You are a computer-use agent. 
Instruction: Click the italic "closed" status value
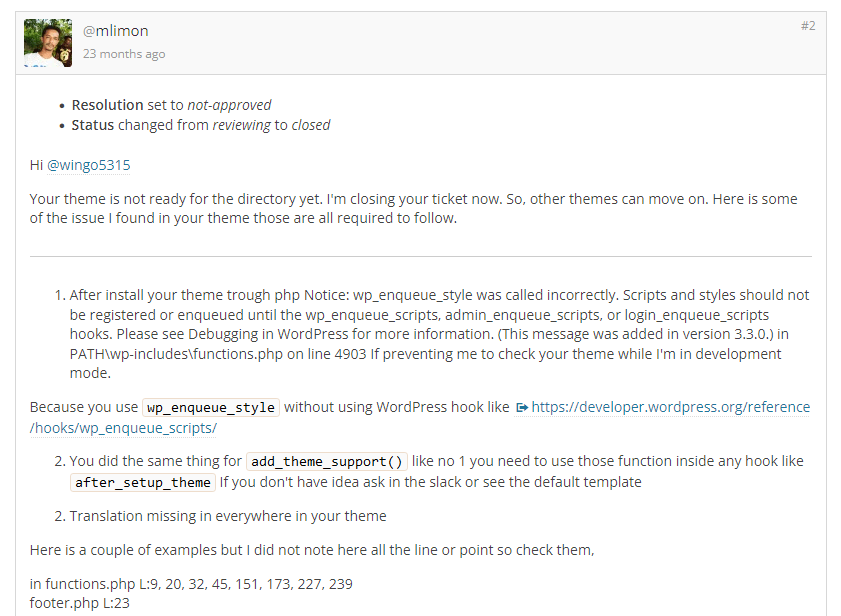coord(311,125)
